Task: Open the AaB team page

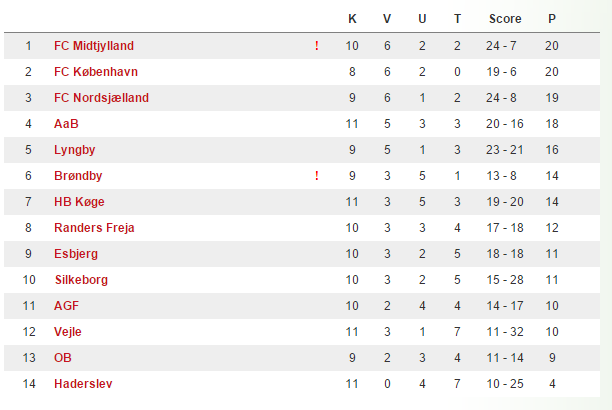Action: point(66,124)
